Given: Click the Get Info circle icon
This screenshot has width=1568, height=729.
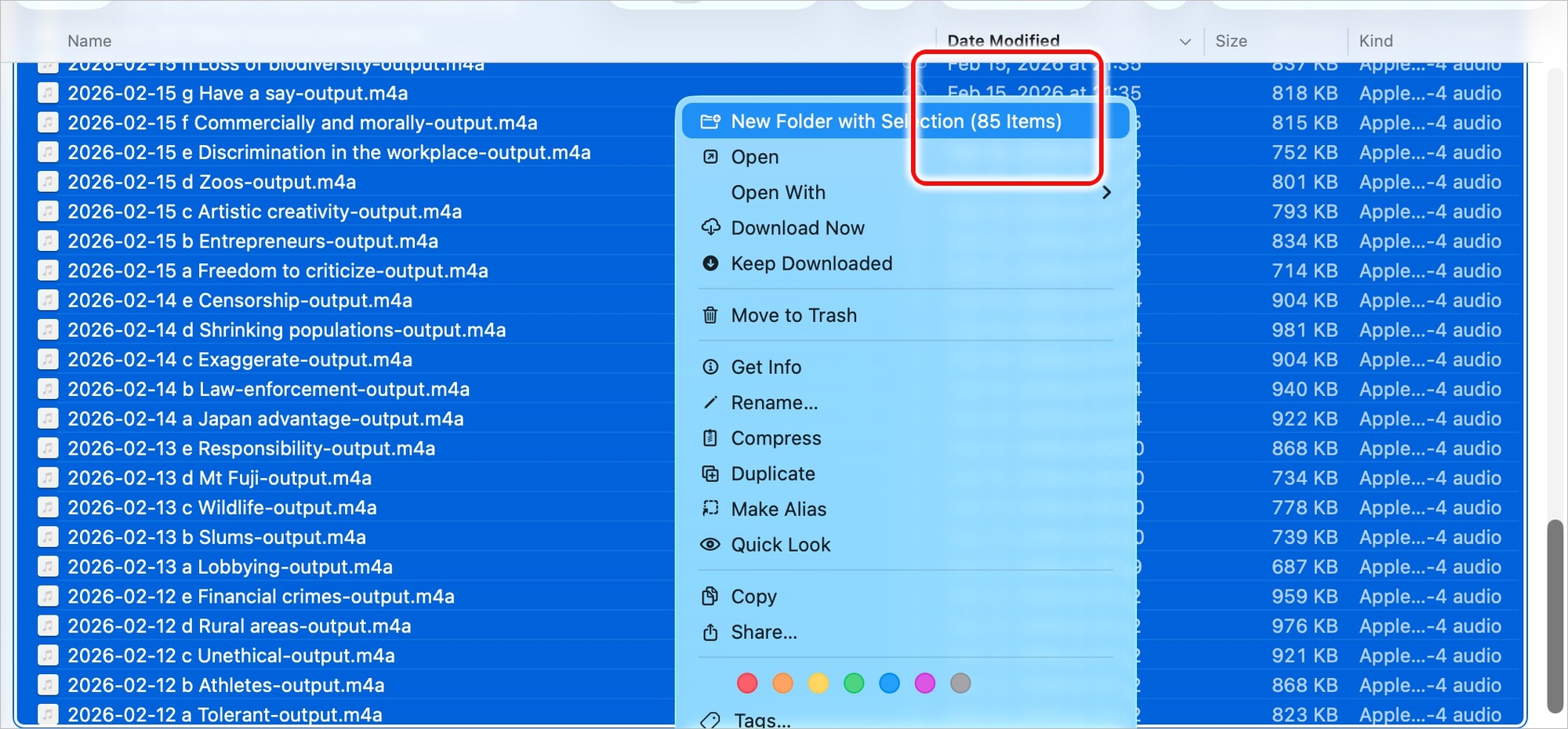Looking at the screenshot, I should [x=710, y=367].
